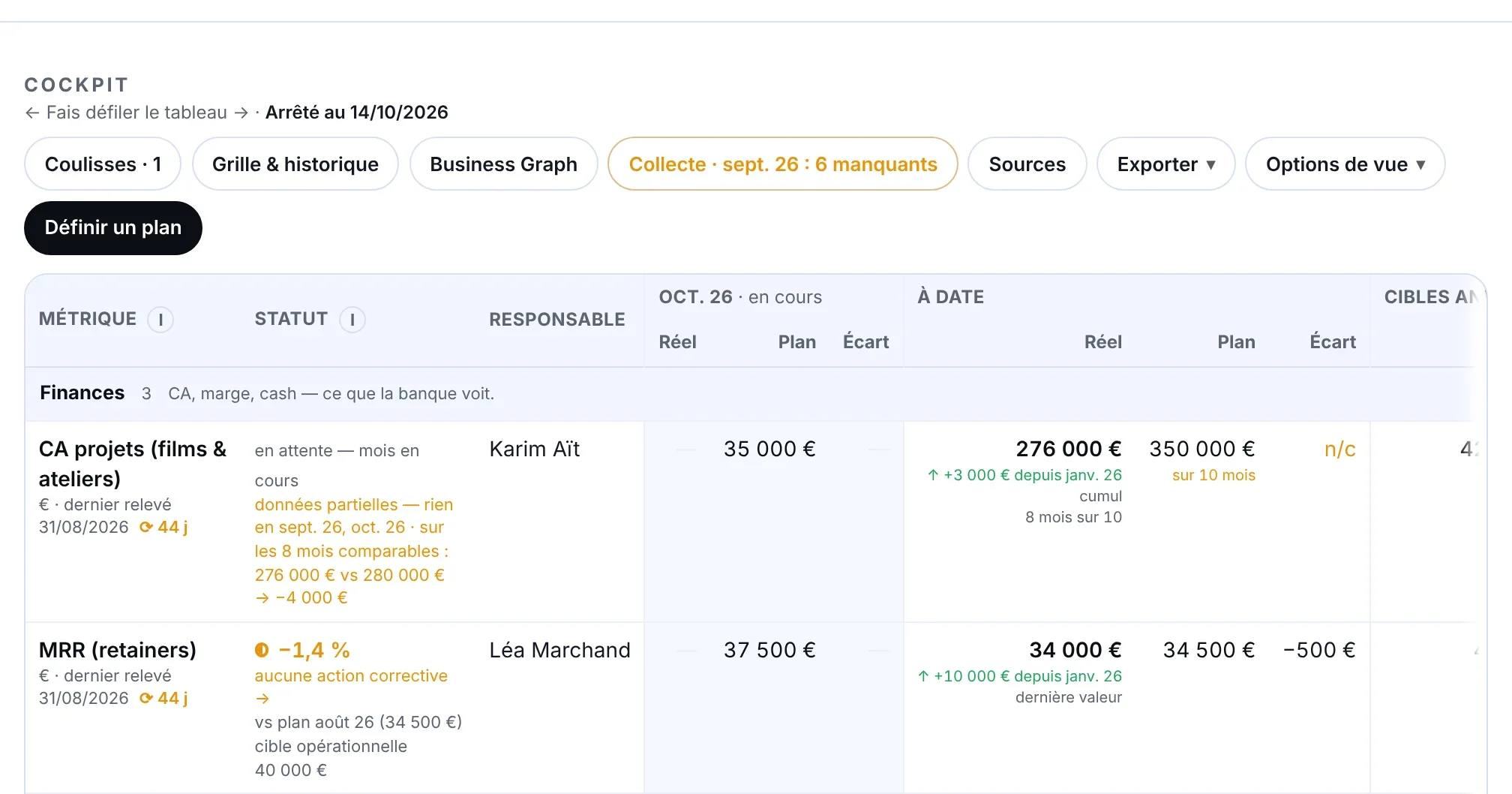Click the arrow under 'aucune action corrective'
Screen dimensions: 1512x794
click(x=262, y=699)
